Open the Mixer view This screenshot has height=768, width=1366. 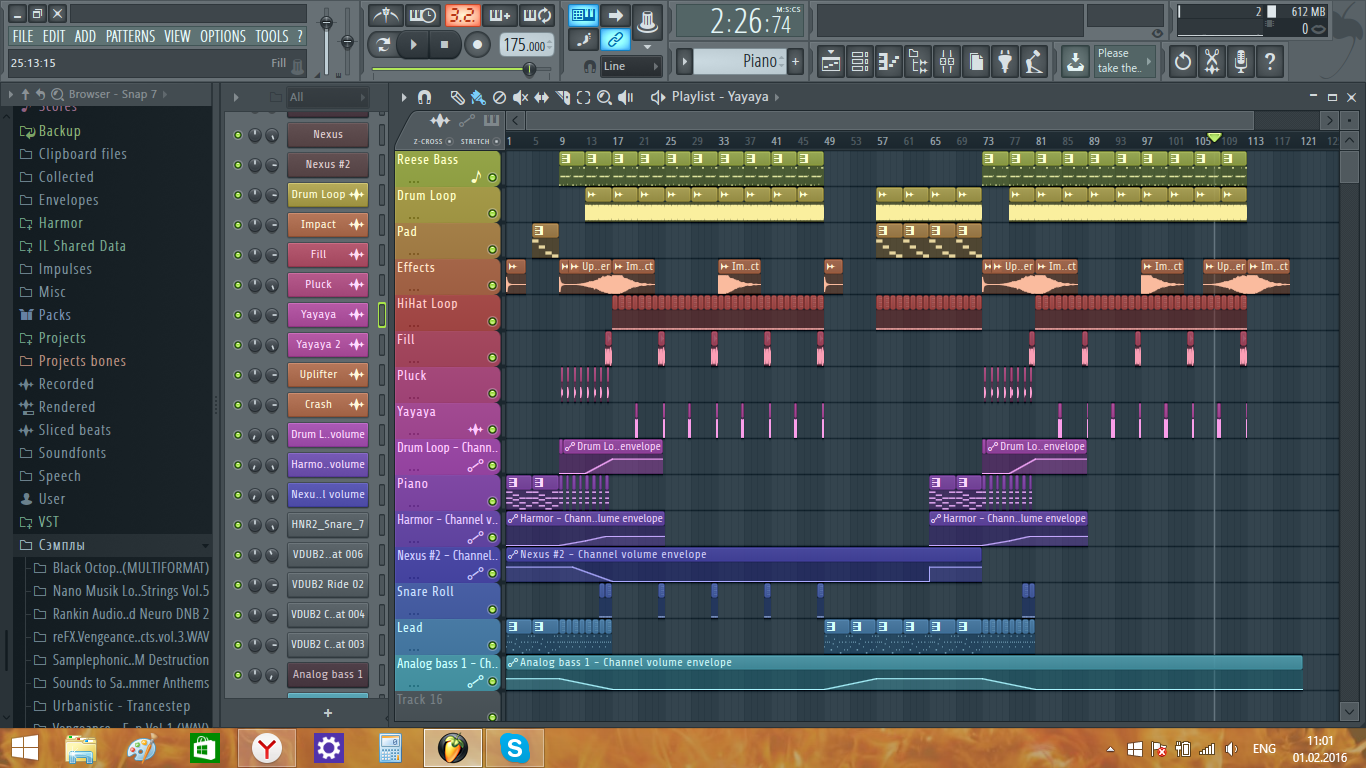pos(946,61)
